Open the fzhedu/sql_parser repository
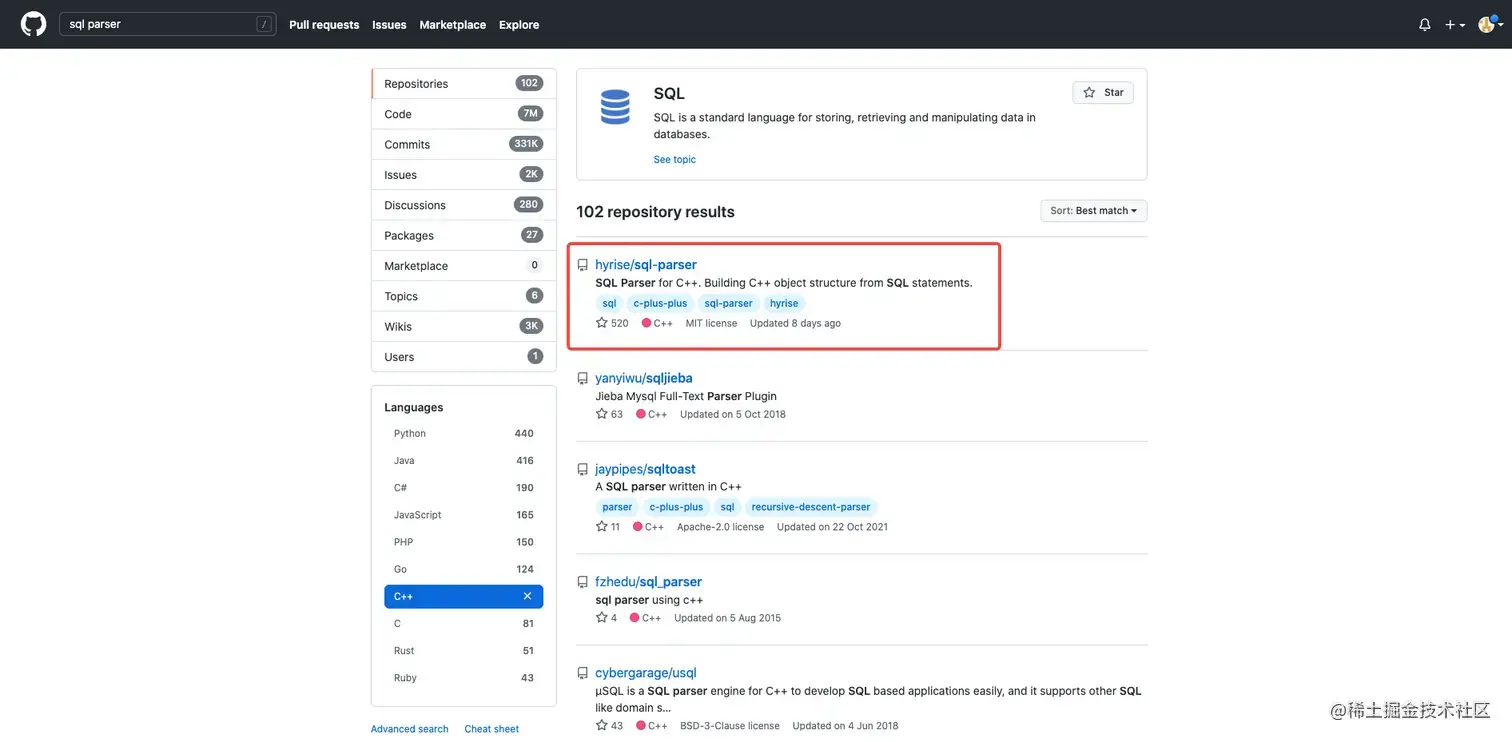Viewport: 1512px width, 742px height. click(648, 582)
